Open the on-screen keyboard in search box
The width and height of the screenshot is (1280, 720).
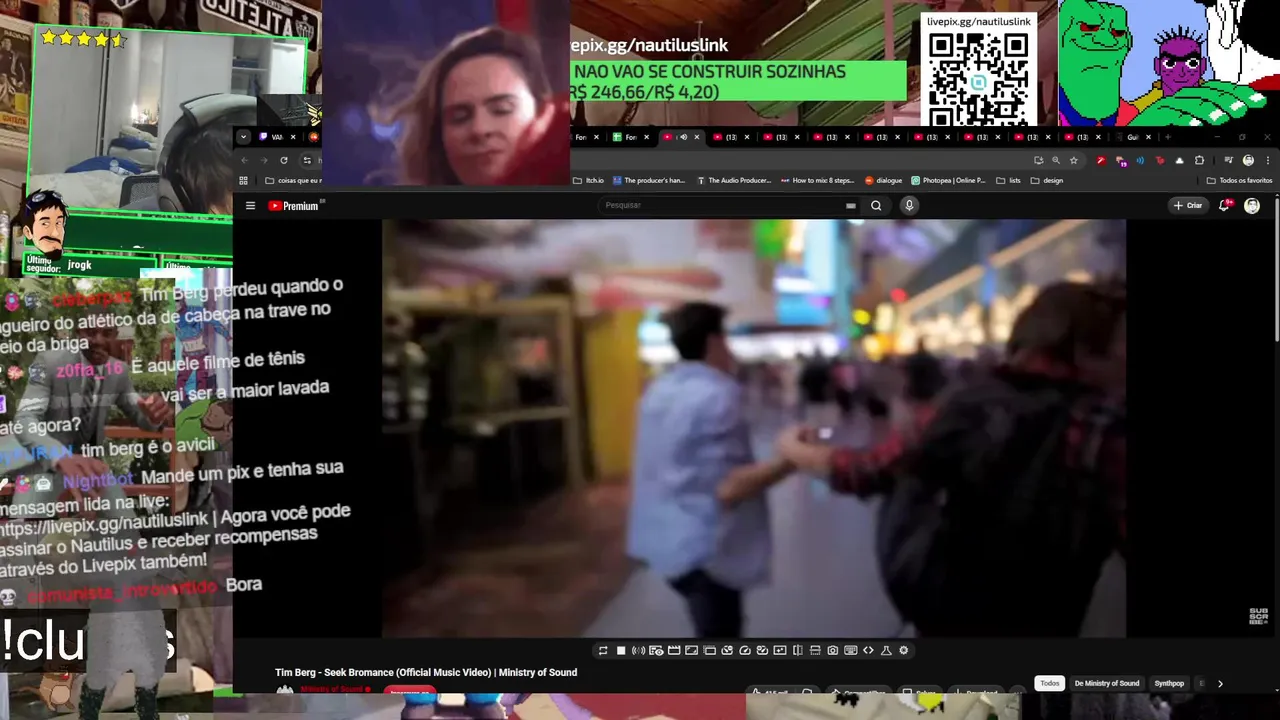click(851, 206)
